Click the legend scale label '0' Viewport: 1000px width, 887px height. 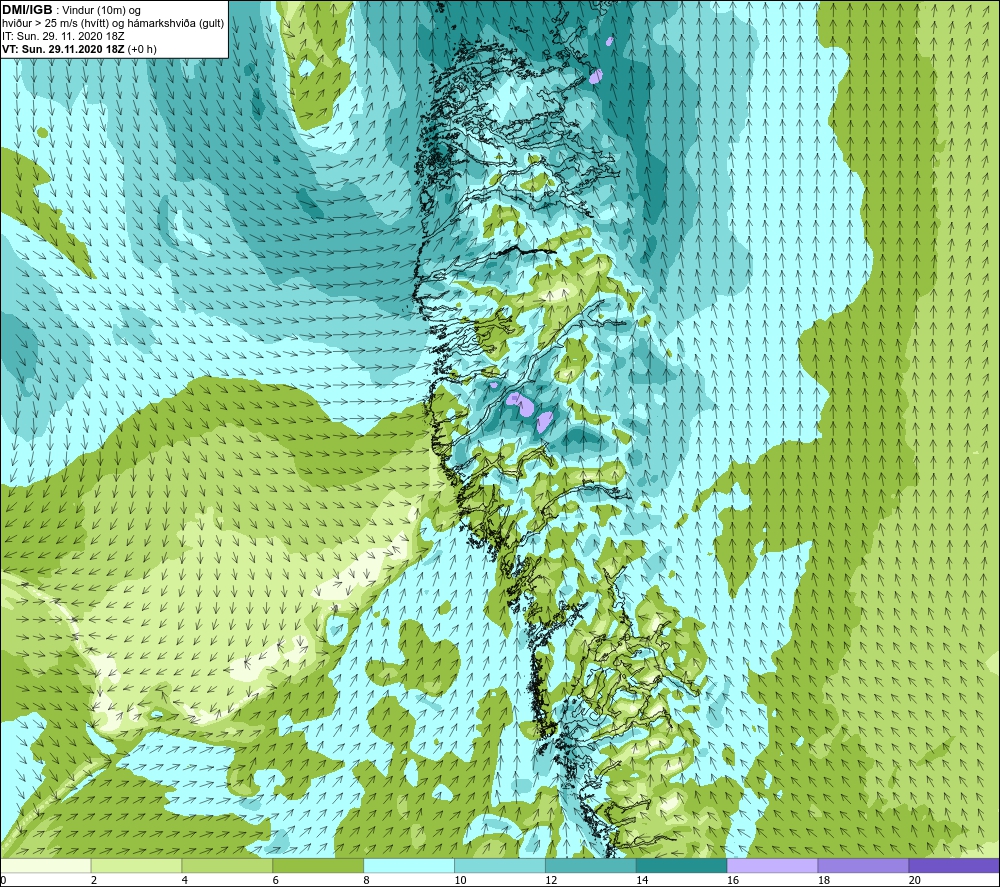(3, 880)
